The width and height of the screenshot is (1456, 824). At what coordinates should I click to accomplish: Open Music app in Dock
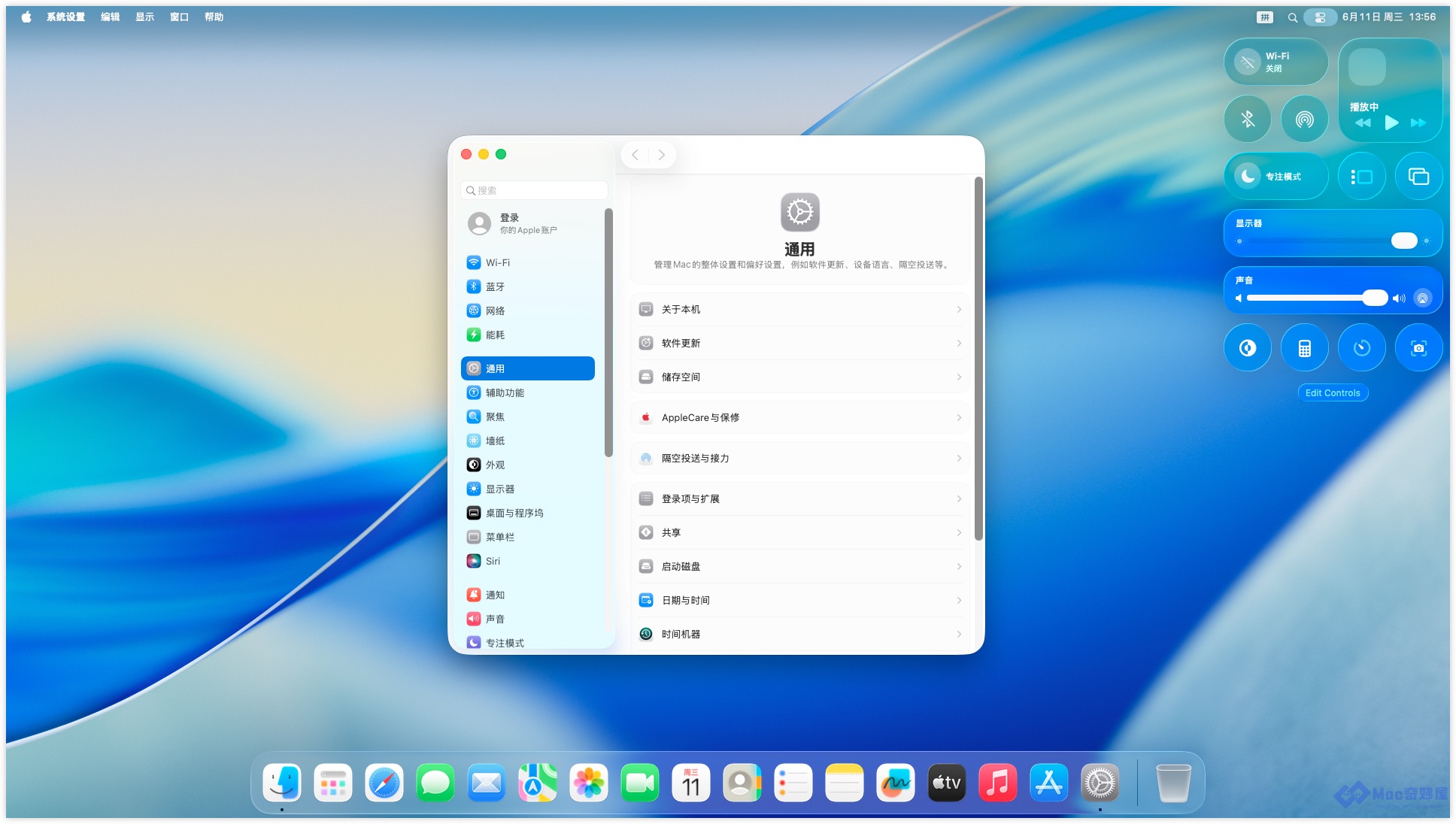(x=998, y=783)
